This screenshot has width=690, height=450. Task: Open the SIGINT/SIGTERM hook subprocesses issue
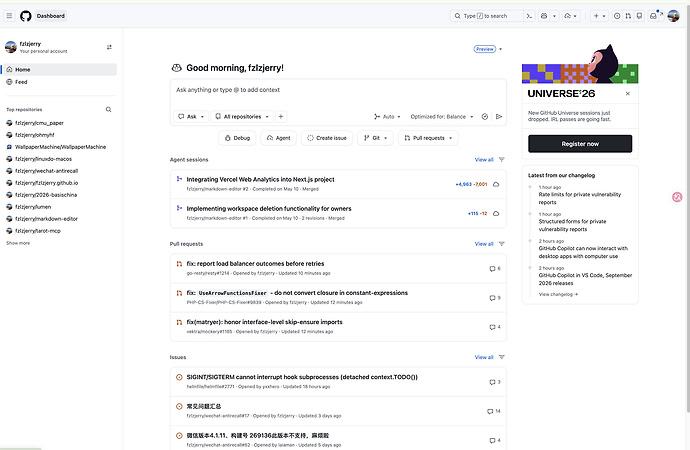pos(302,377)
